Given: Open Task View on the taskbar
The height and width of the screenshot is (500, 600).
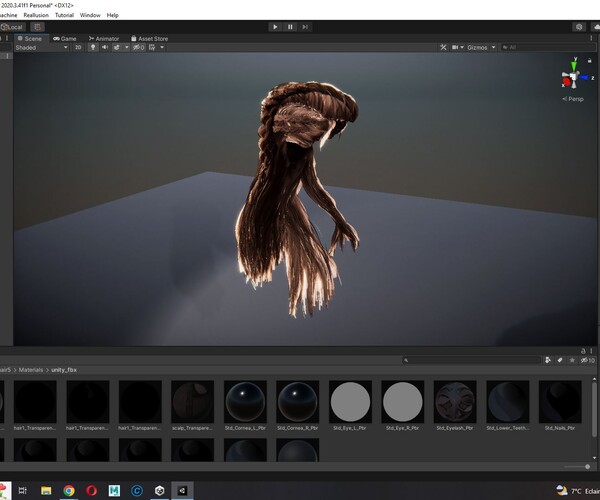Looking at the screenshot, I should pyautogui.click(x=23, y=490).
